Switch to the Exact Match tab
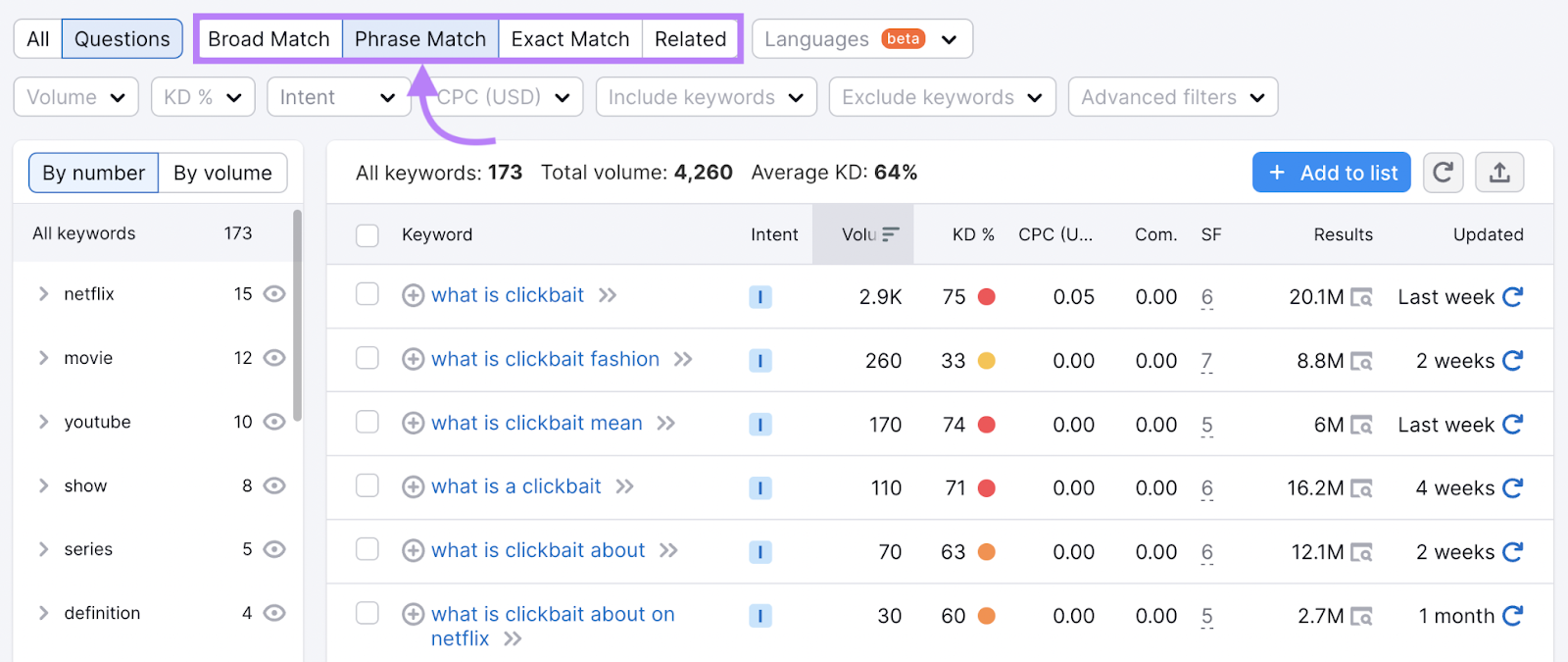 (x=569, y=39)
